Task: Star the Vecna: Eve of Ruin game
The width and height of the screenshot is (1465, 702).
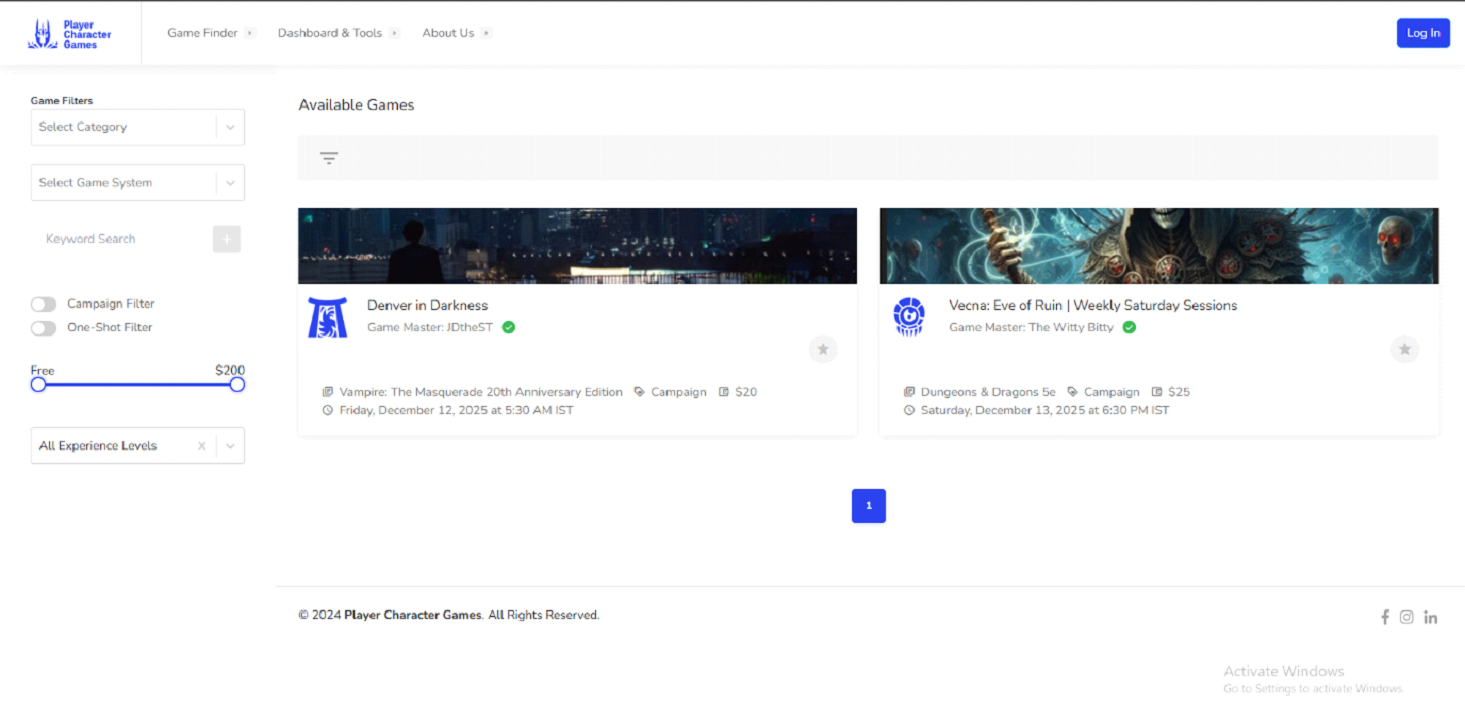Action: point(1404,349)
